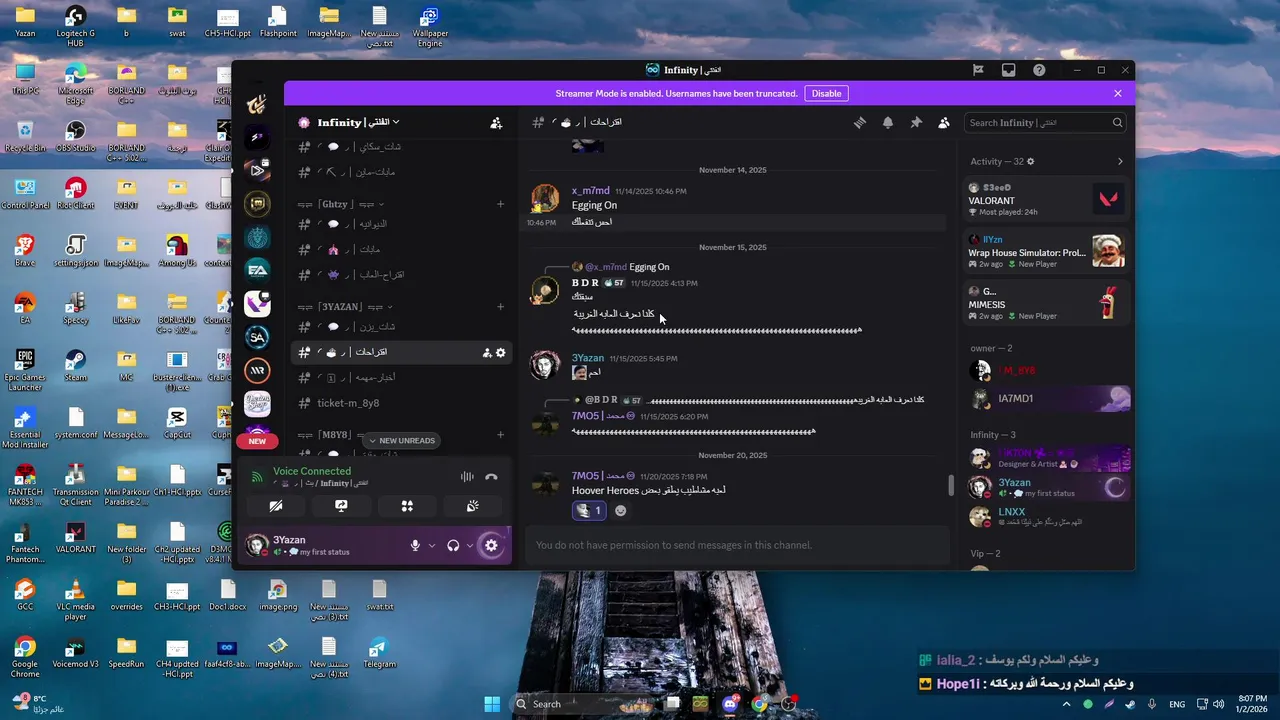This screenshot has height=720, width=1280.
Task: Open User Settings gear icon
Action: pyautogui.click(x=491, y=545)
